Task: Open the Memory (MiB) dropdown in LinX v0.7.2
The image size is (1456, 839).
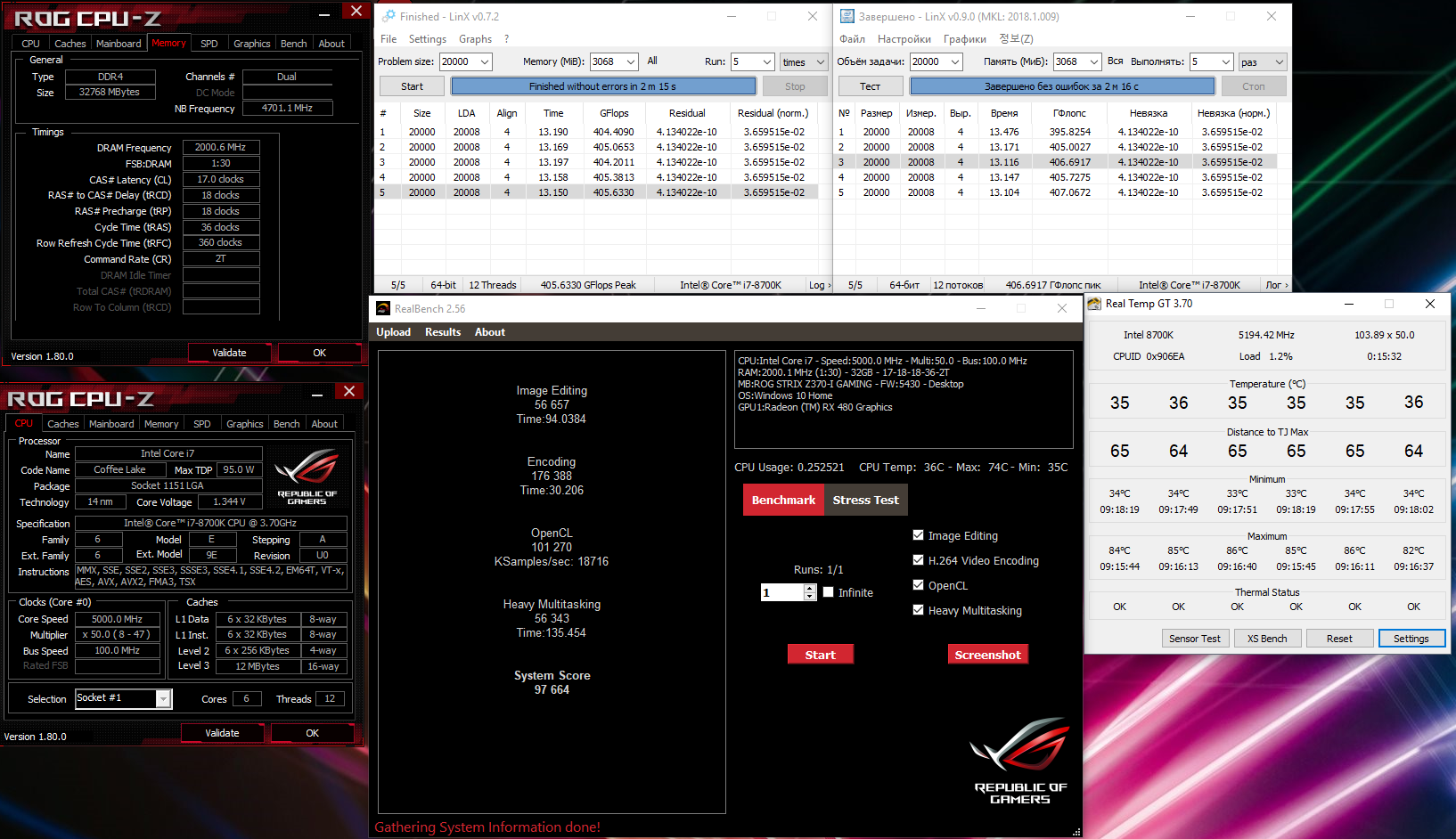Action: 631,61
